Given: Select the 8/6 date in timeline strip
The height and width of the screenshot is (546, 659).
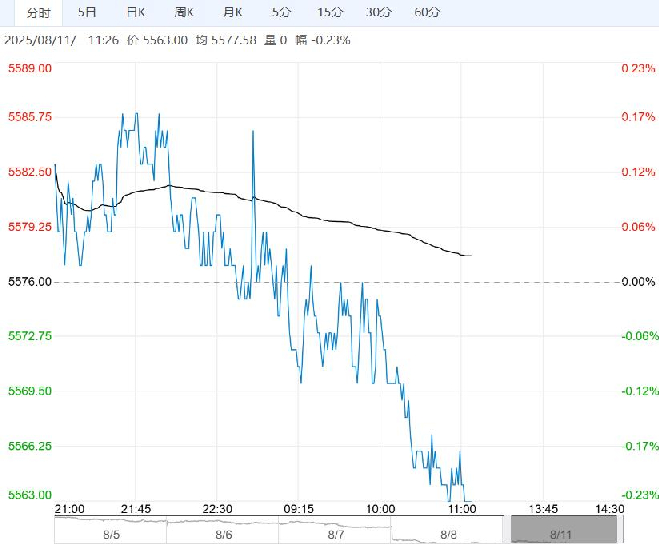Looking at the screenshot, I should [224, 535].
